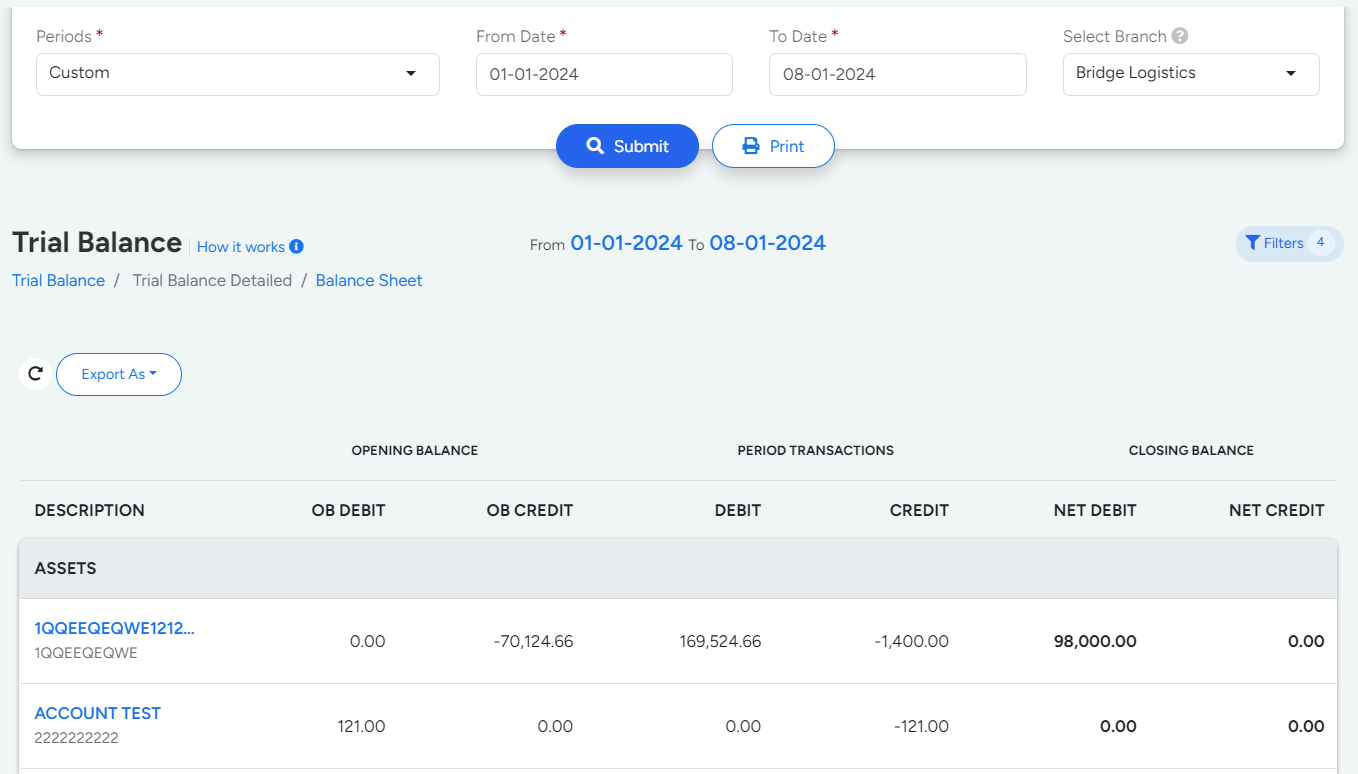Viewport: 1358px width, 774px height.
Task: Click the info icon next to How it works
Action: point(296,247)
